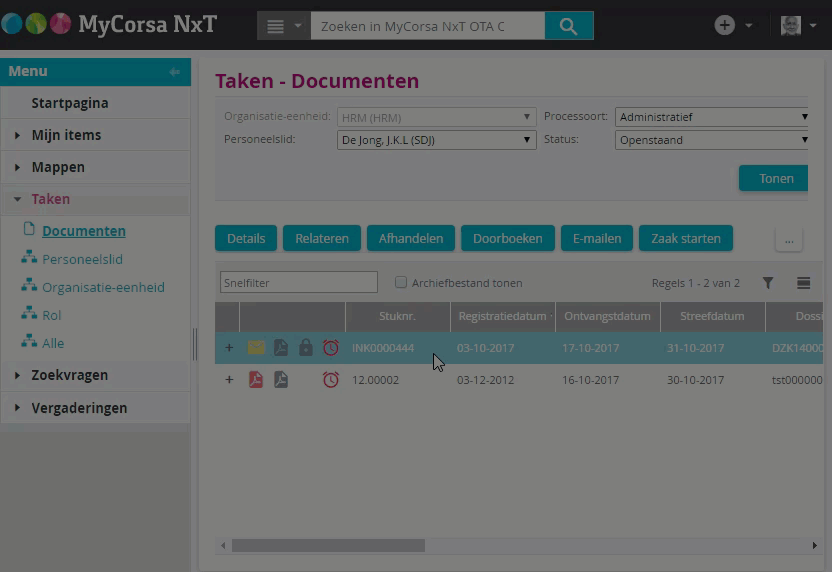
Task: Expand the Vergaderingen section
Action: click(x=18, y=408)
